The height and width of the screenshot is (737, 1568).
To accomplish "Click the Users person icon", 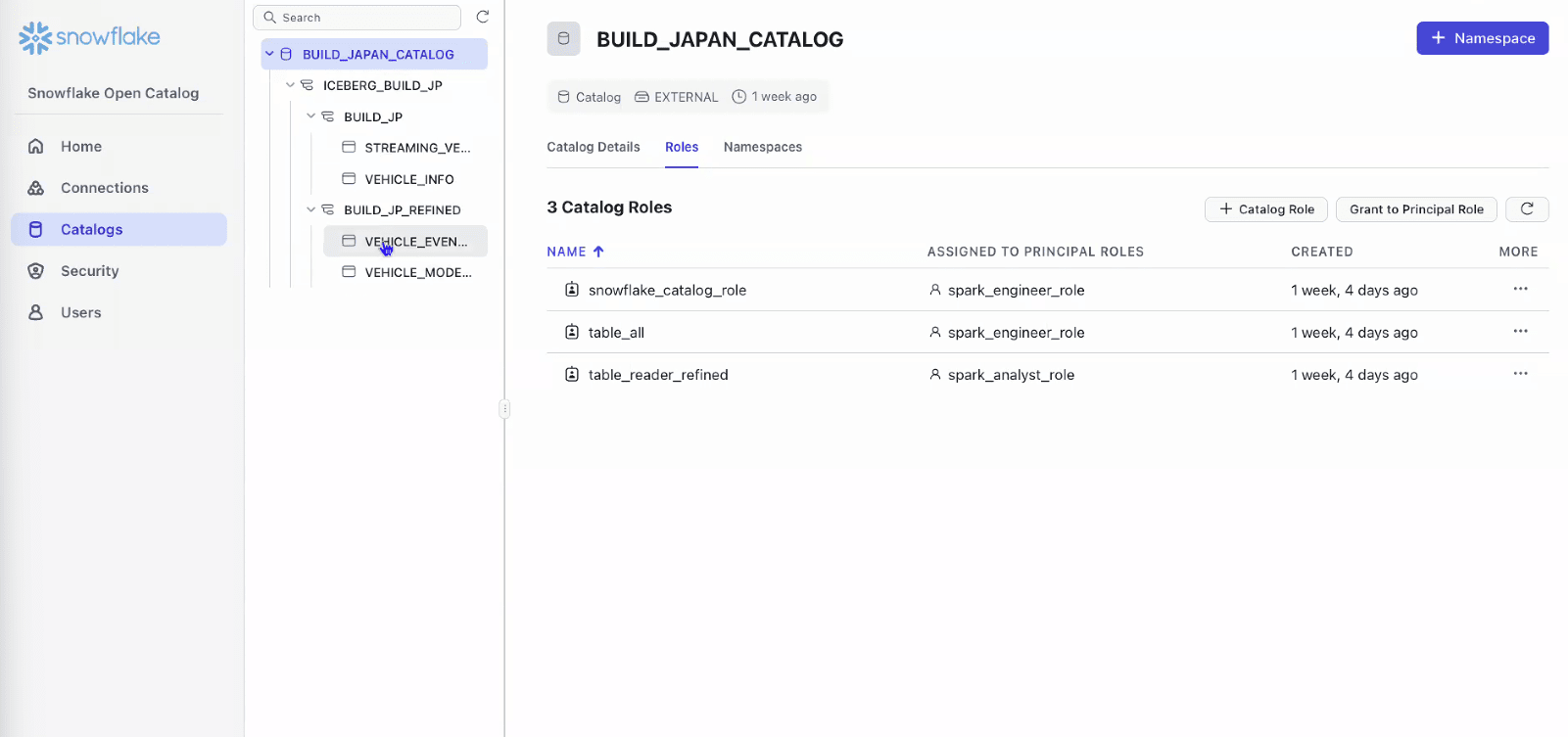I will (x=36, y=312).
